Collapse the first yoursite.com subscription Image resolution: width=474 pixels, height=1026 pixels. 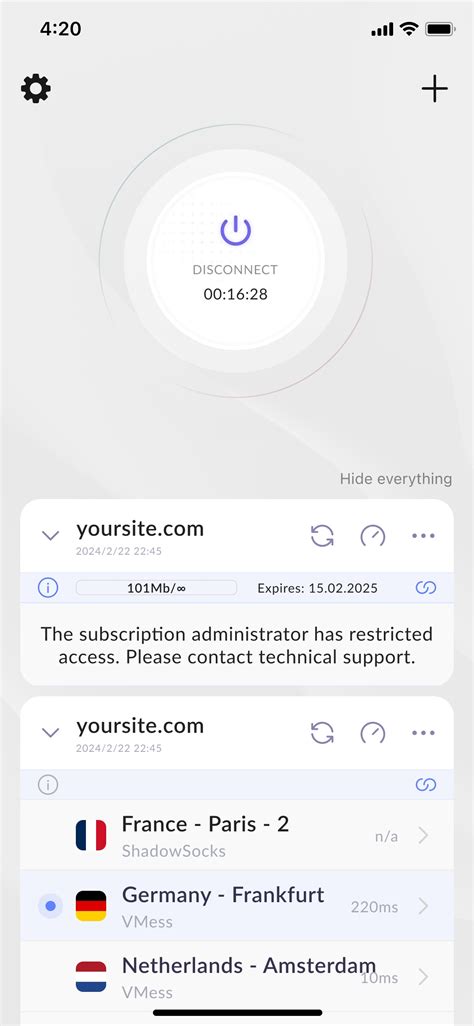pos(50,536)
